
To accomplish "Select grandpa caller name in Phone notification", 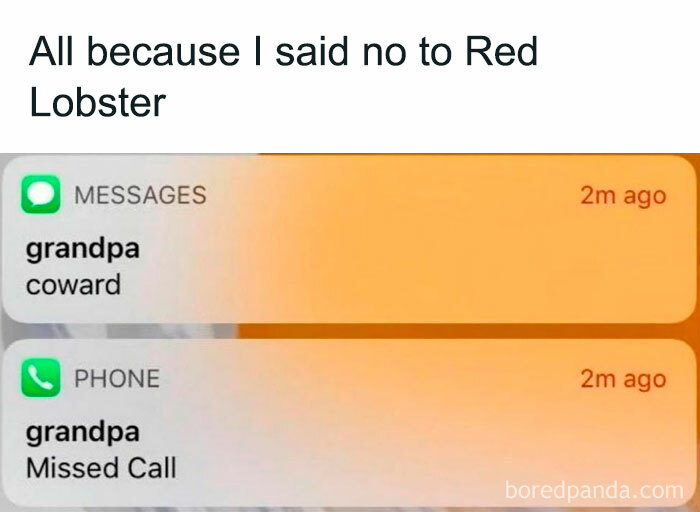I will click(83, 433).
